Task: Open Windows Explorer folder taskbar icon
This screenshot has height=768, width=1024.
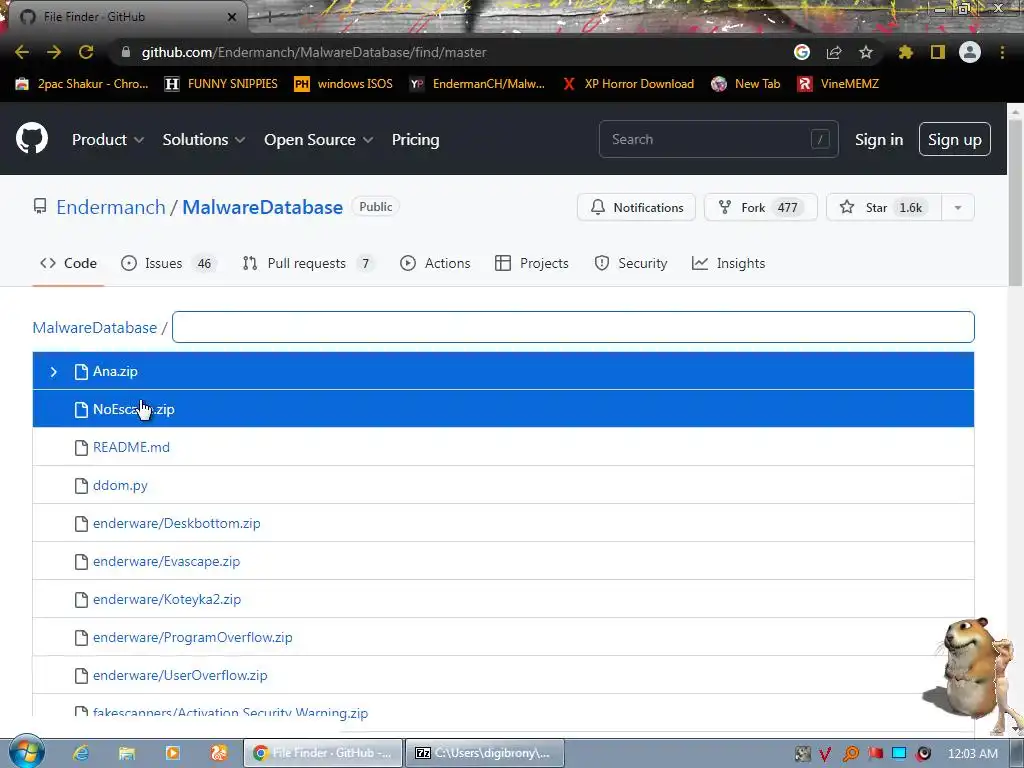Action: pos(127,753)
